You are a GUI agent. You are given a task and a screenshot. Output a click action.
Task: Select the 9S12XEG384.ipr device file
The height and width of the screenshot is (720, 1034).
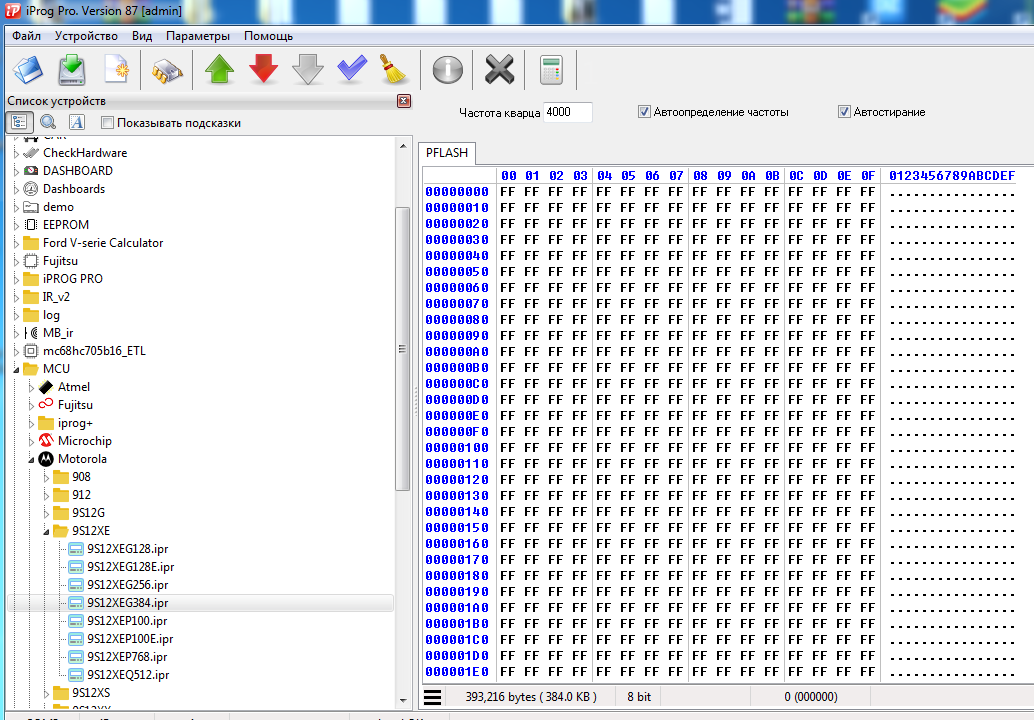point(127,603)
